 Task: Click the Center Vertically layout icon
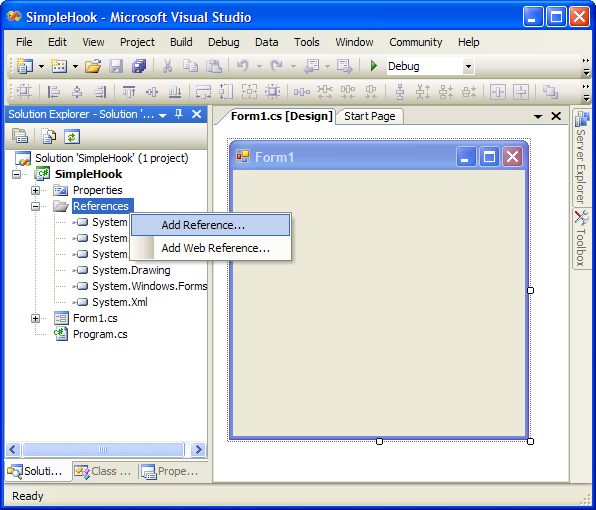(x=521, y=92)
